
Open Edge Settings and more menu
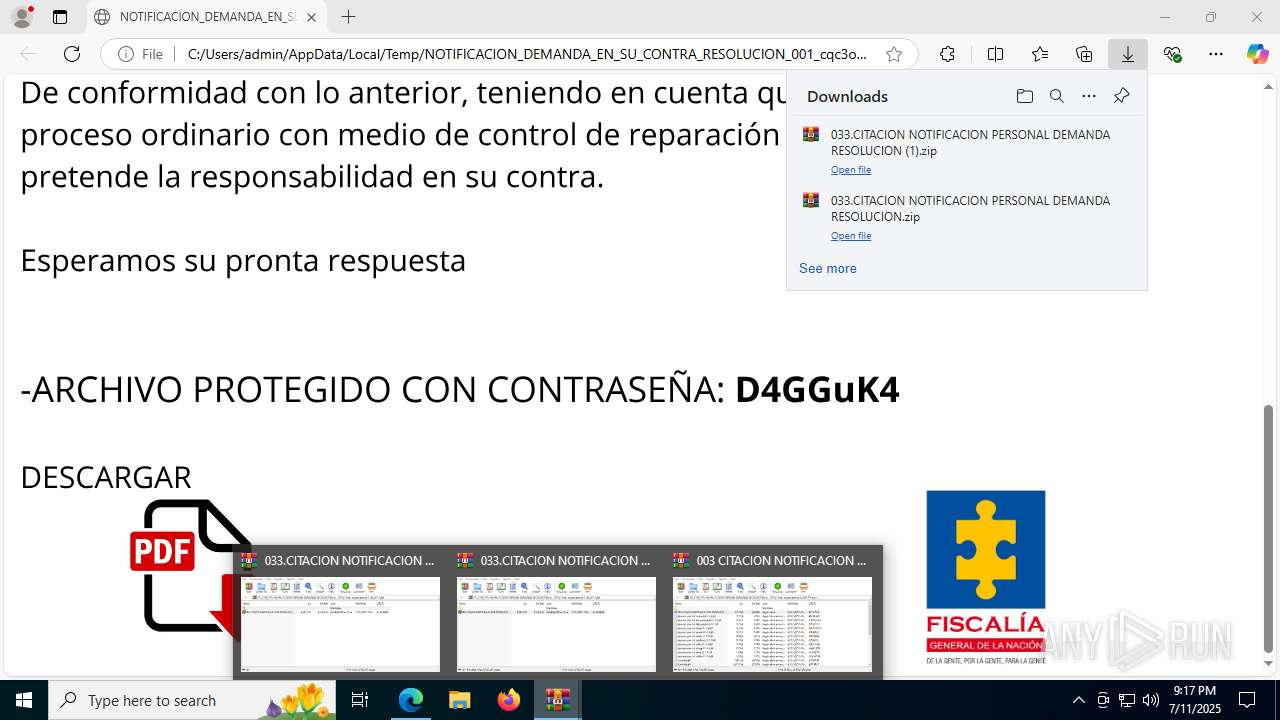pyautogui.click(x=1216, y=54)
